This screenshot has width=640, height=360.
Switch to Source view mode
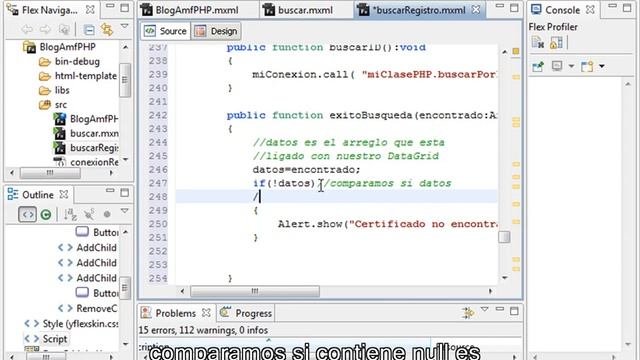click(166, 31)
